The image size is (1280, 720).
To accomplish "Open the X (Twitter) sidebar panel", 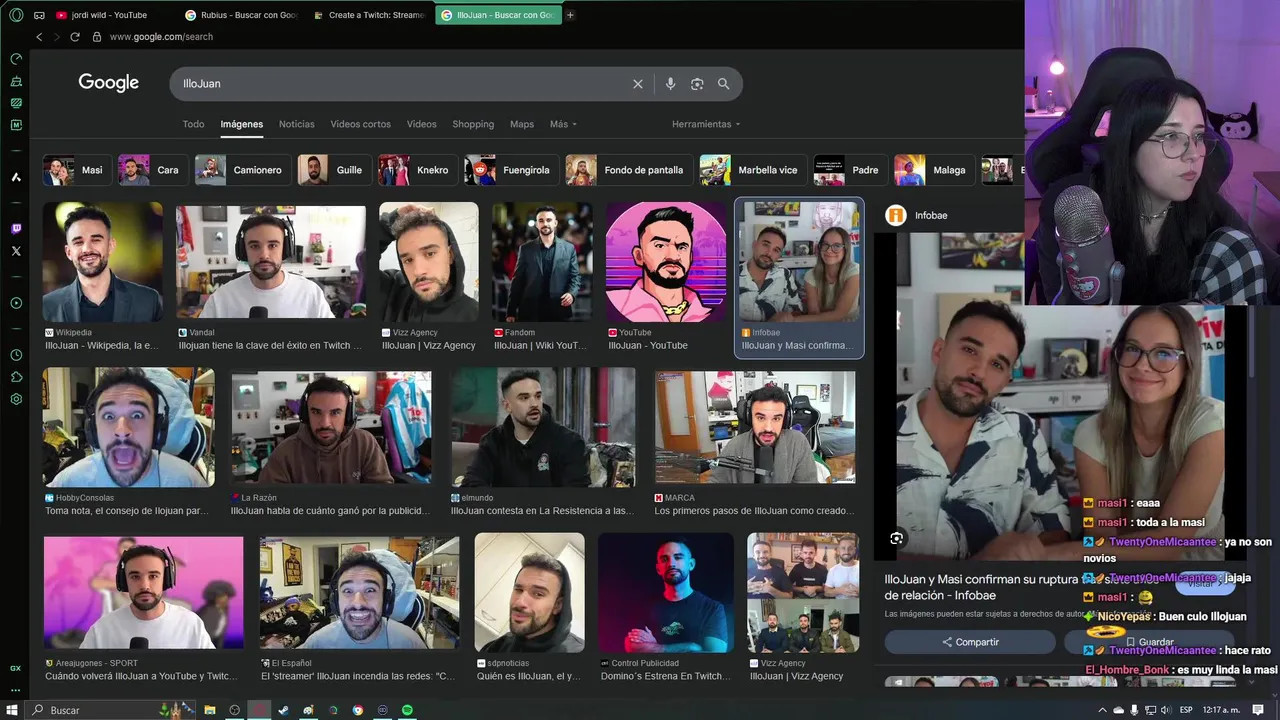I will click(x=16, y=251).
